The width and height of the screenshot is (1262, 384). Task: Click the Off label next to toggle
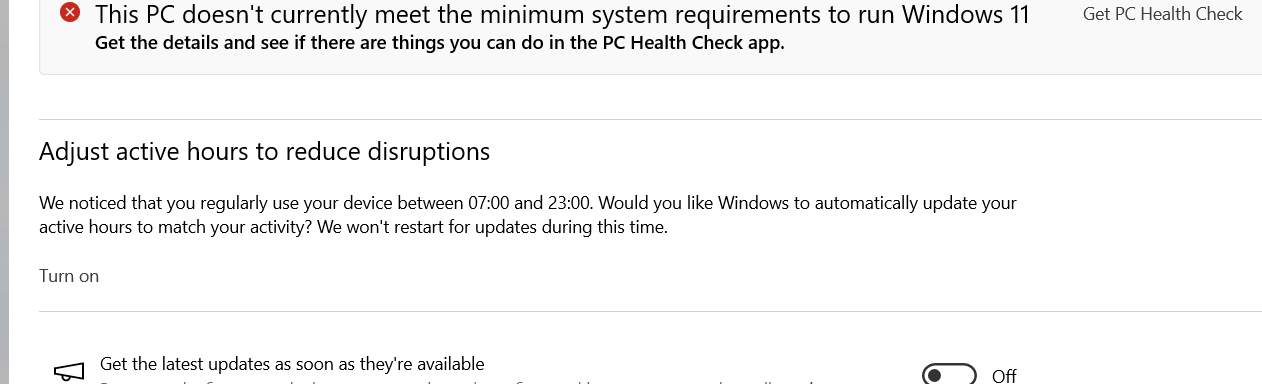pyautogui.click(x=1004, y=376)
